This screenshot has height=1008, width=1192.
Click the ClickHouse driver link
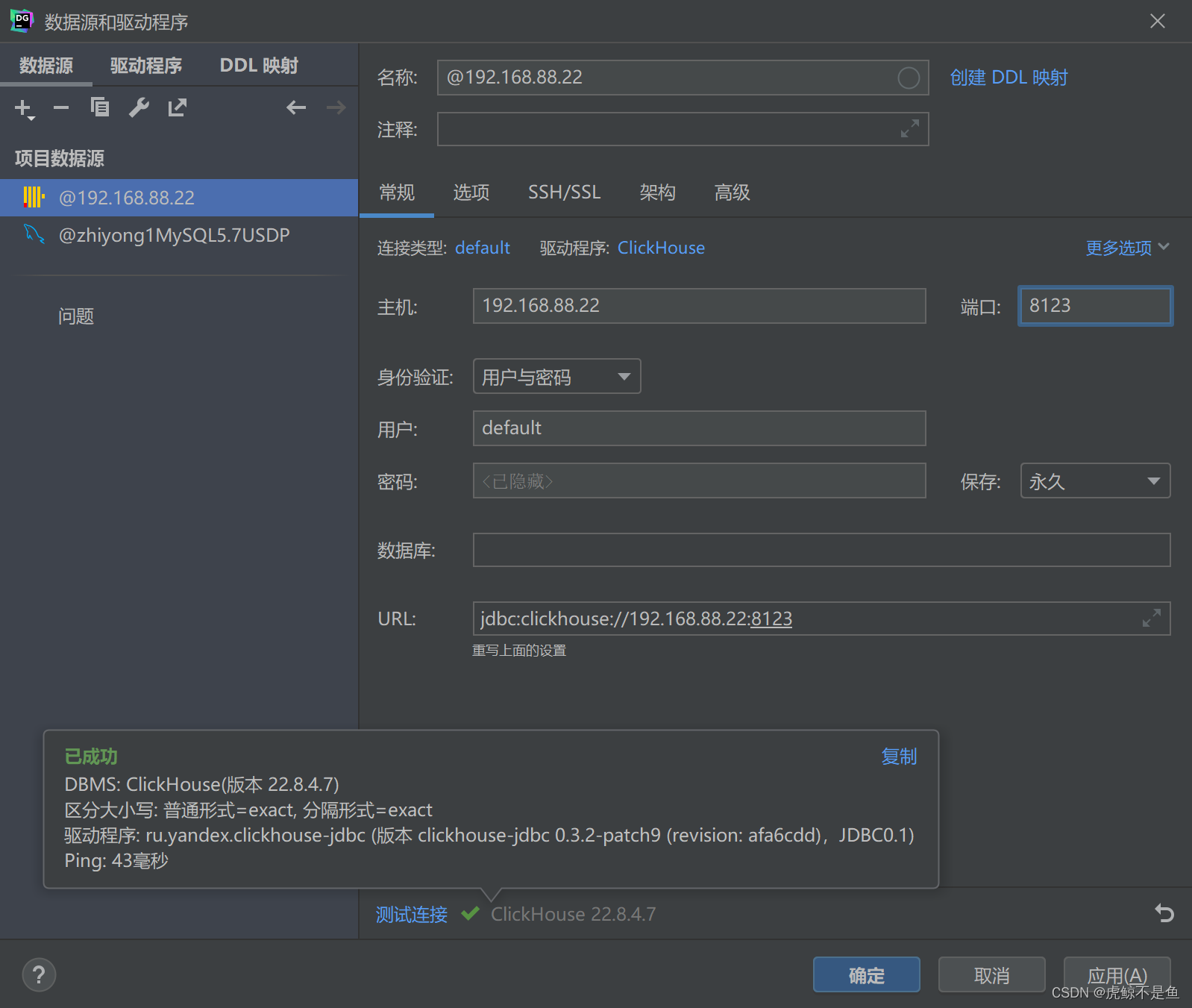point(661,248)
